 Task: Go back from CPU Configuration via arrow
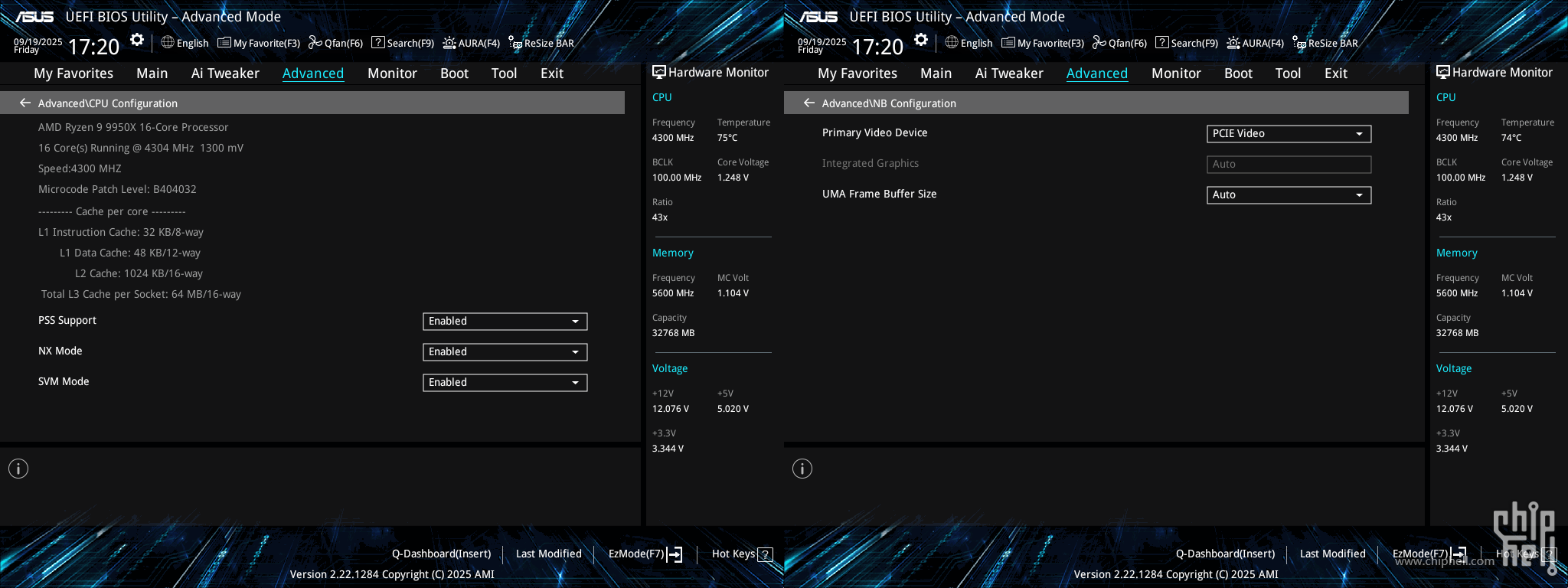[25, 103]
